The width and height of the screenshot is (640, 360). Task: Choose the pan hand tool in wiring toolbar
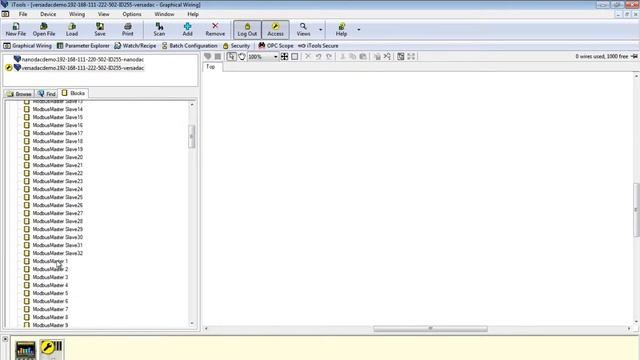point(242,57)
